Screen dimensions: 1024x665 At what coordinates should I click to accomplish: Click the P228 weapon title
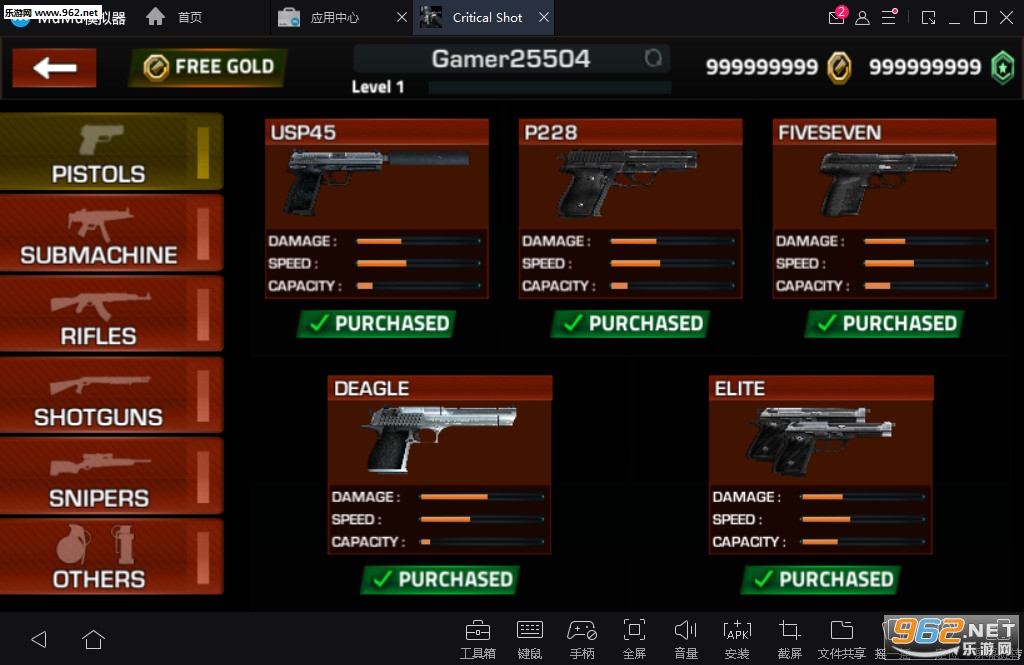click(551, 133)
